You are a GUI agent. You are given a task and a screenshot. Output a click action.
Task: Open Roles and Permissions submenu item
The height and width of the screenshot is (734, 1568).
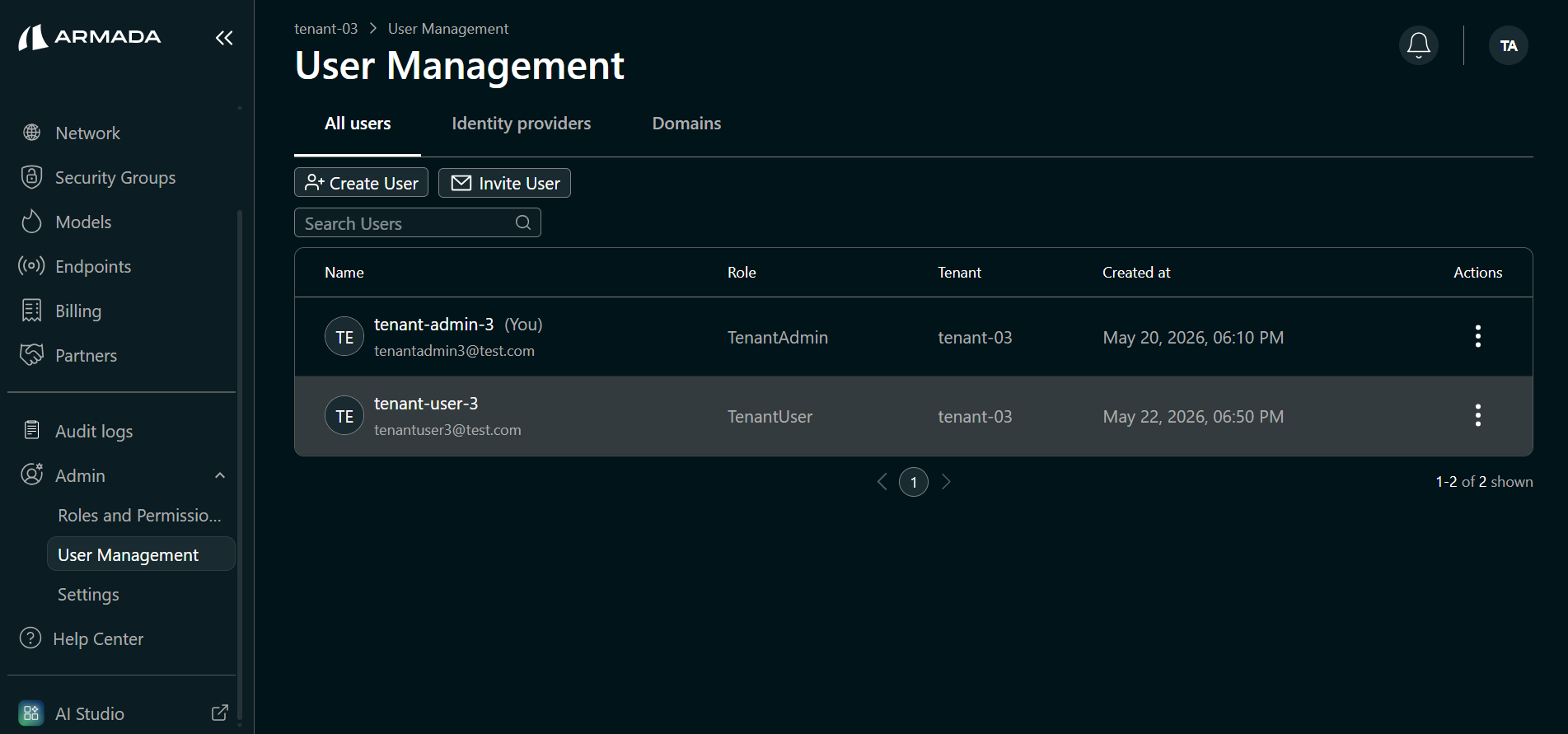[x=140, y=515]
